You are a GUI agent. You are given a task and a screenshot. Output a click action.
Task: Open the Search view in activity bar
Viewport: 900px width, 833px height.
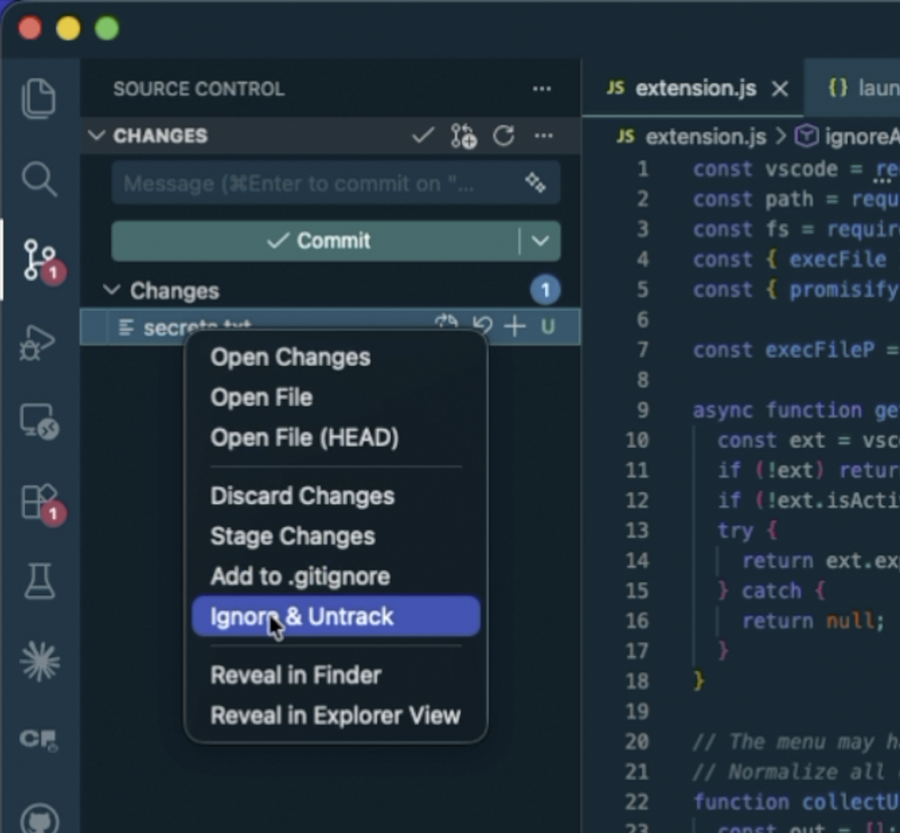tap(39, 179)
